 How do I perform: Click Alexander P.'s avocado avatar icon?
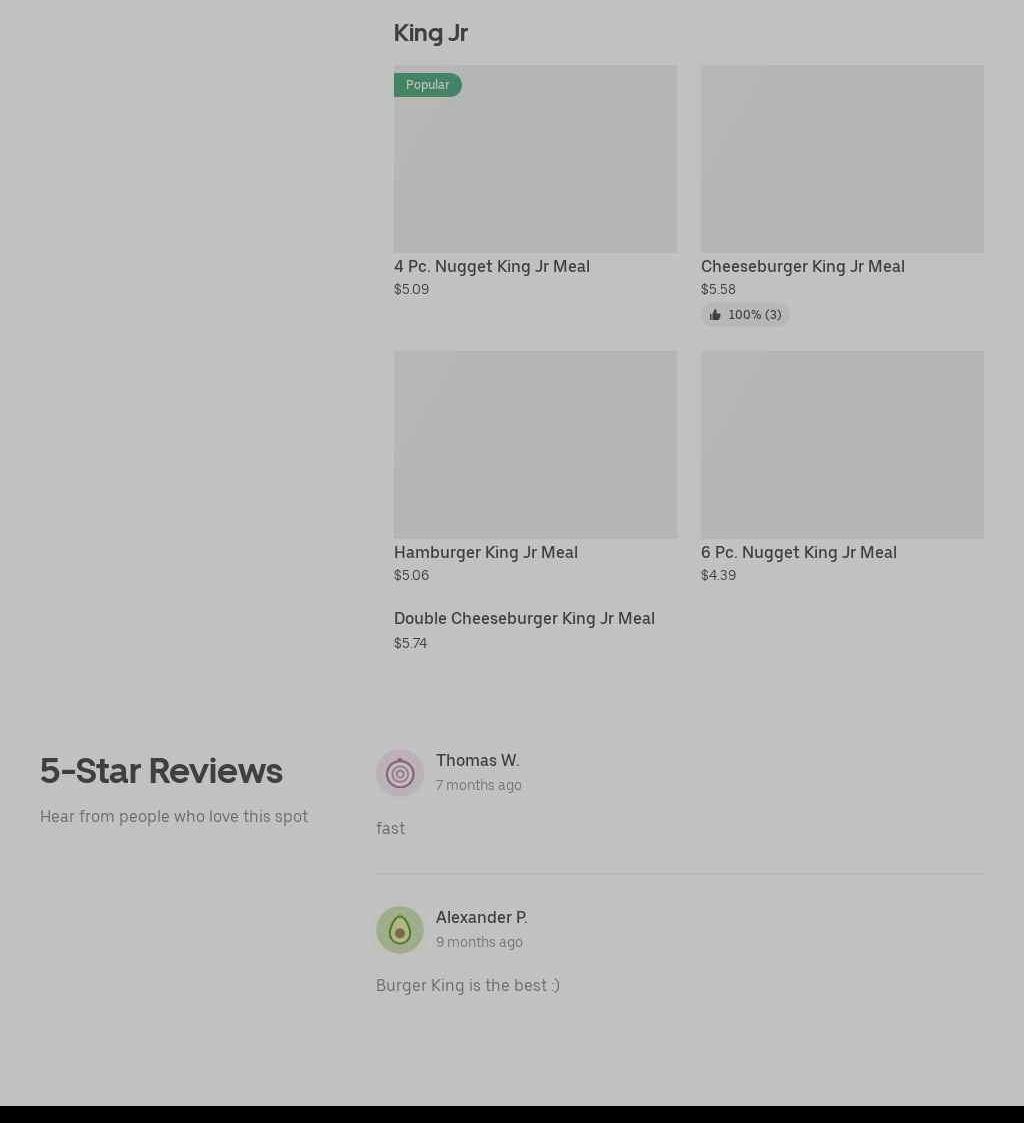pos(400,930)
